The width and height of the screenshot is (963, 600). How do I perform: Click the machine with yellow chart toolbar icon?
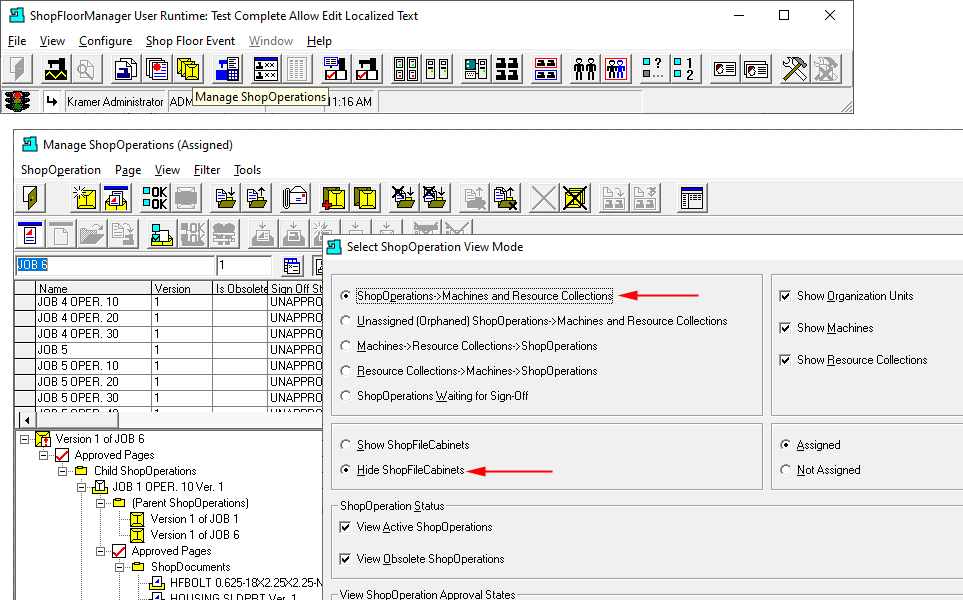[x=55, y=69]
